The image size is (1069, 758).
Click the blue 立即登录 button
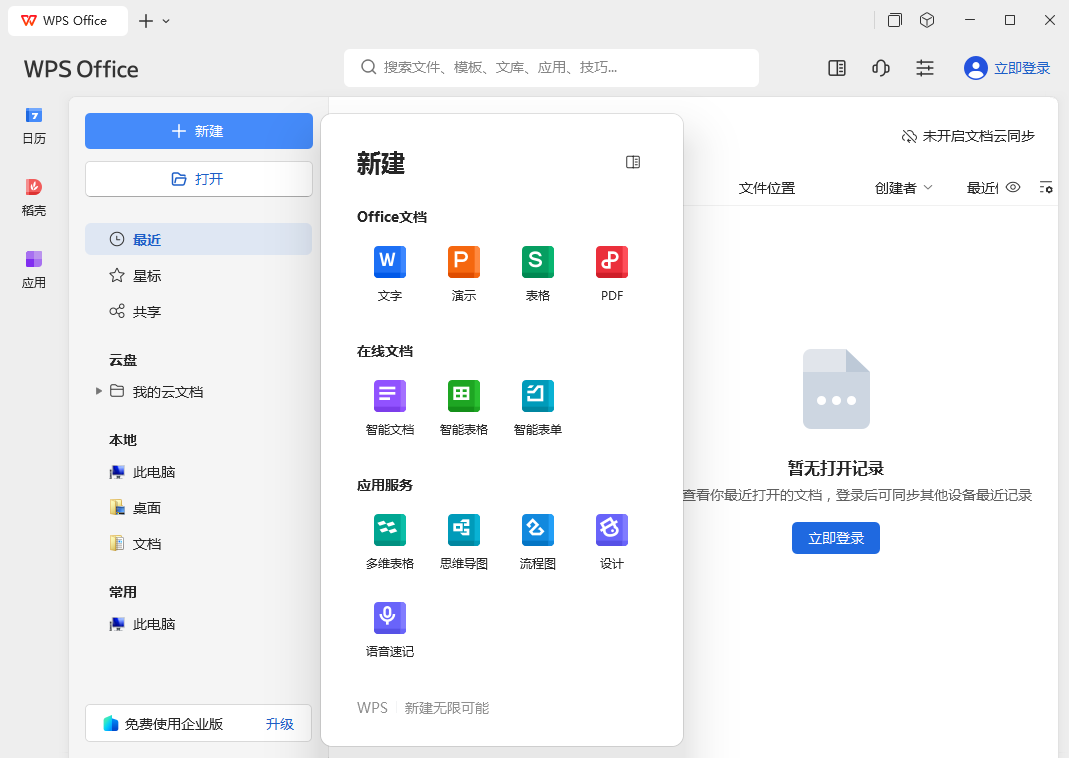pos(835,538)
